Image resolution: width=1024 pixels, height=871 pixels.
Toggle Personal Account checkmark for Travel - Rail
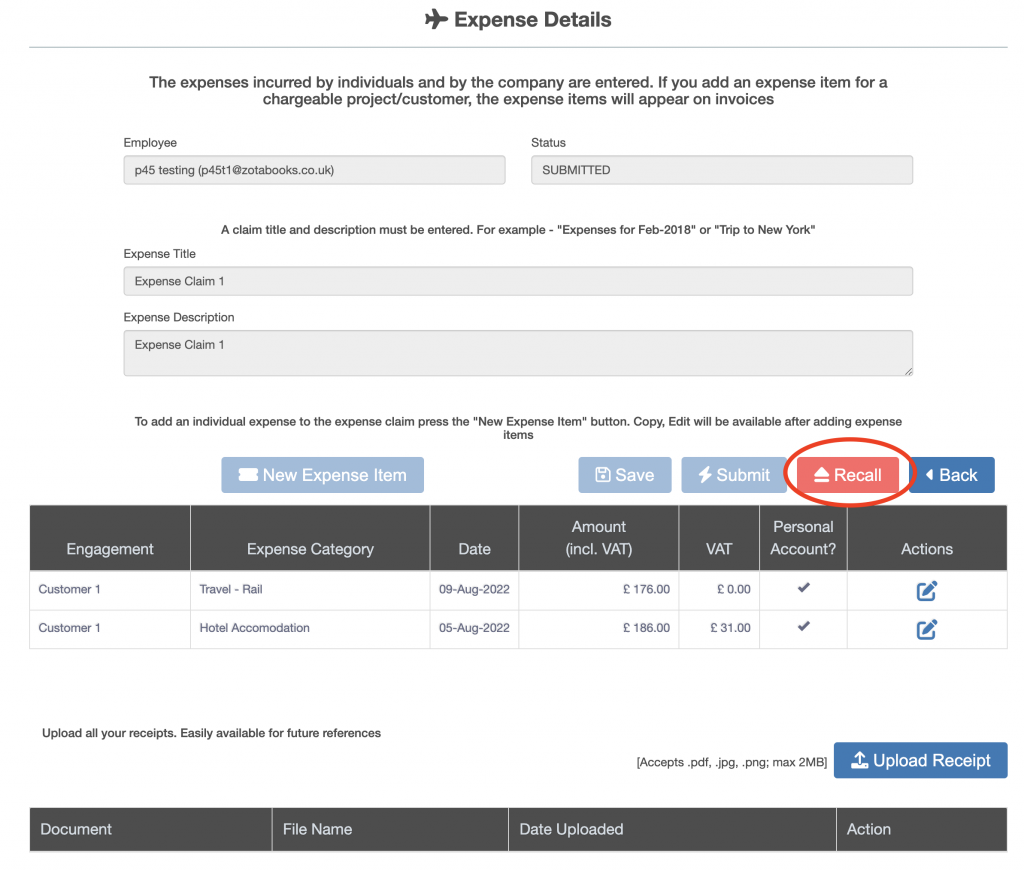tap(803, 588)
